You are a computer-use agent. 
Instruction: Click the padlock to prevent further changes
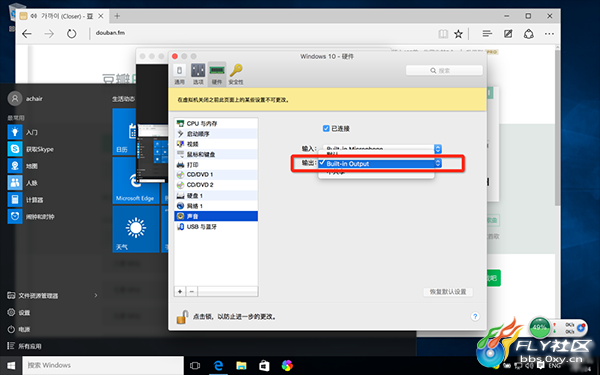[182, 317]
